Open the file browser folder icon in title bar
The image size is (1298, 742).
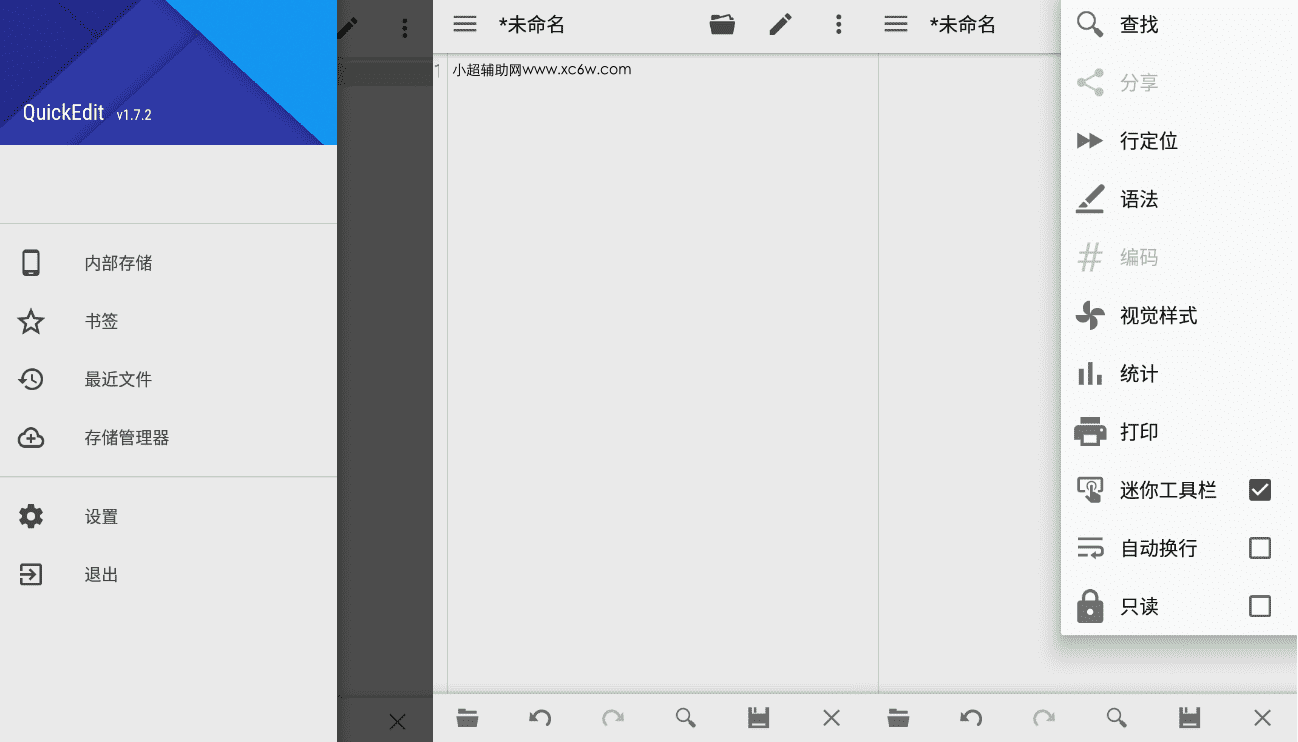[723, 24]
